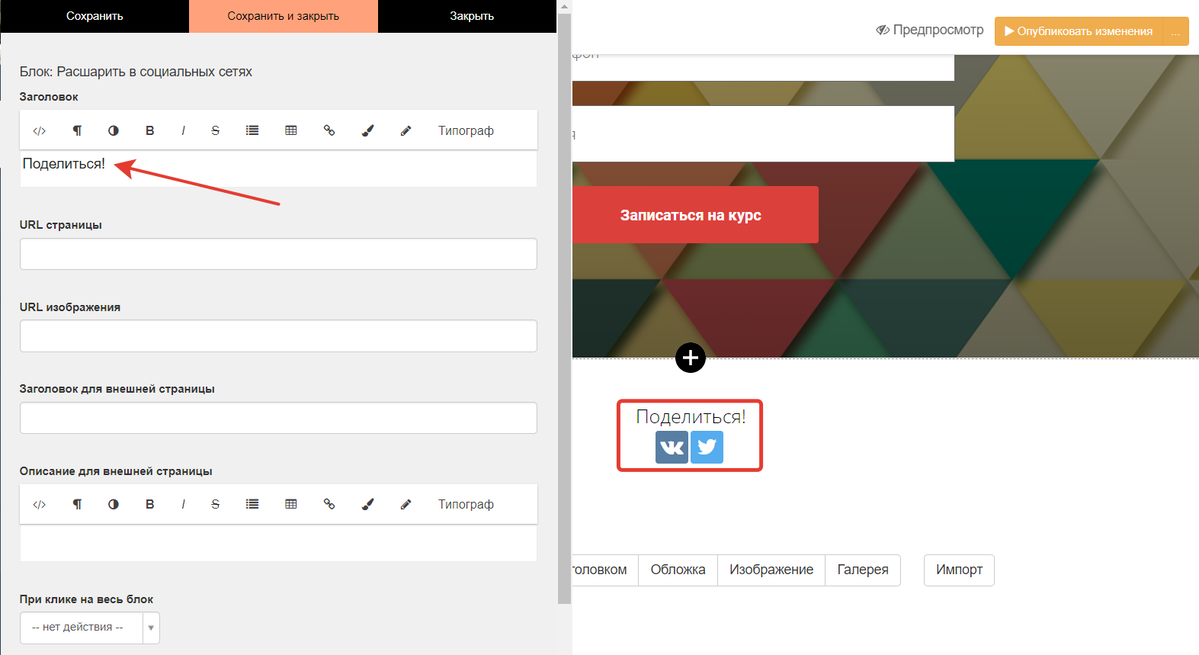Click brush icon in Описание toolbar
This screenshot has width=1199, height=655.
pos(368,504)
